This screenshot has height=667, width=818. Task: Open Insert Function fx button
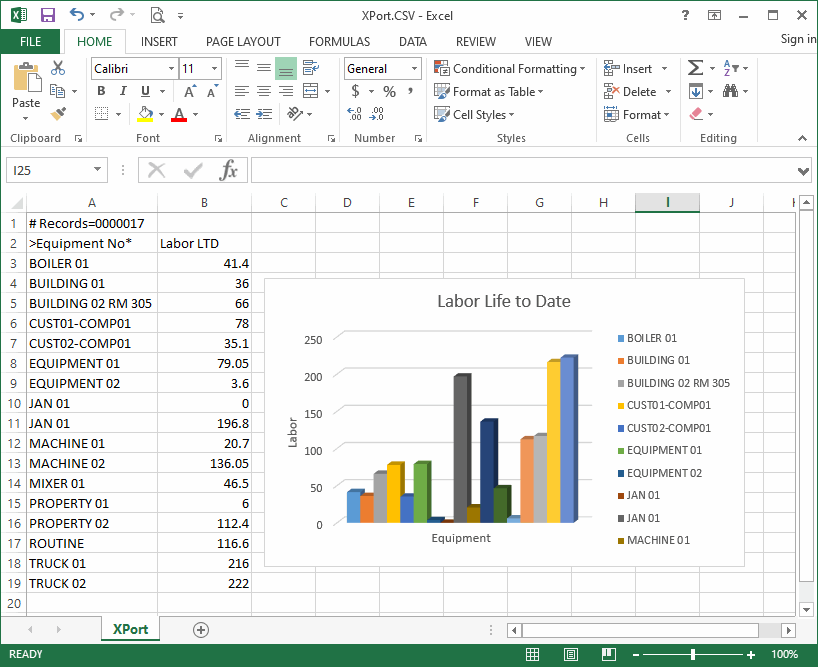click(x=228, y=170)
